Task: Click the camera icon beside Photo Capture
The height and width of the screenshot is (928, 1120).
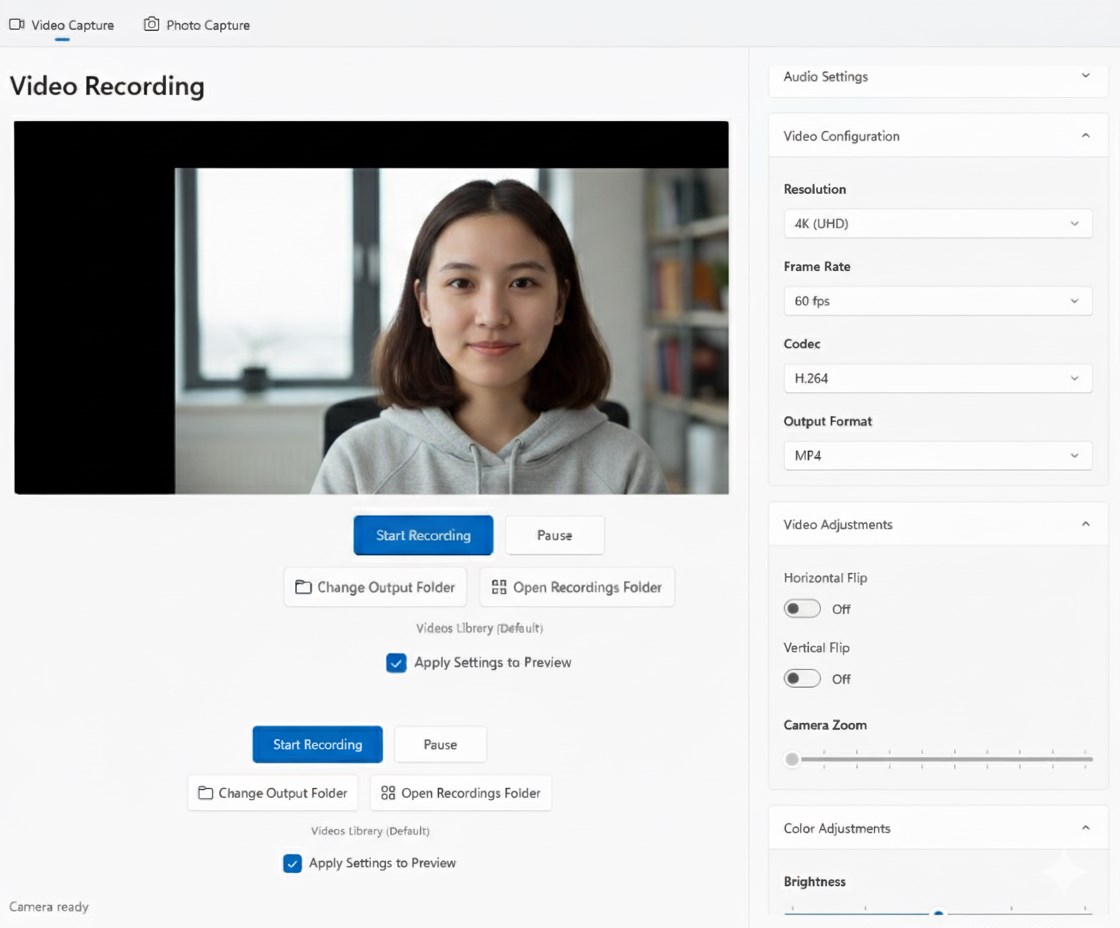Action: (151, 24)
